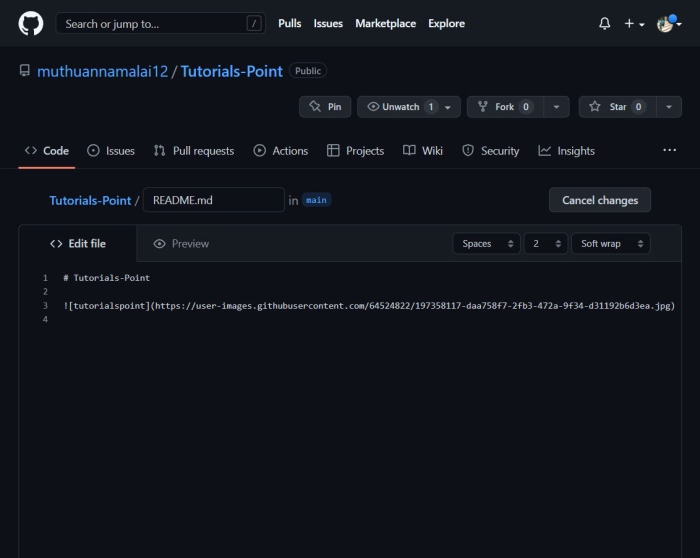Click the repository book icon

coord(25,71)
